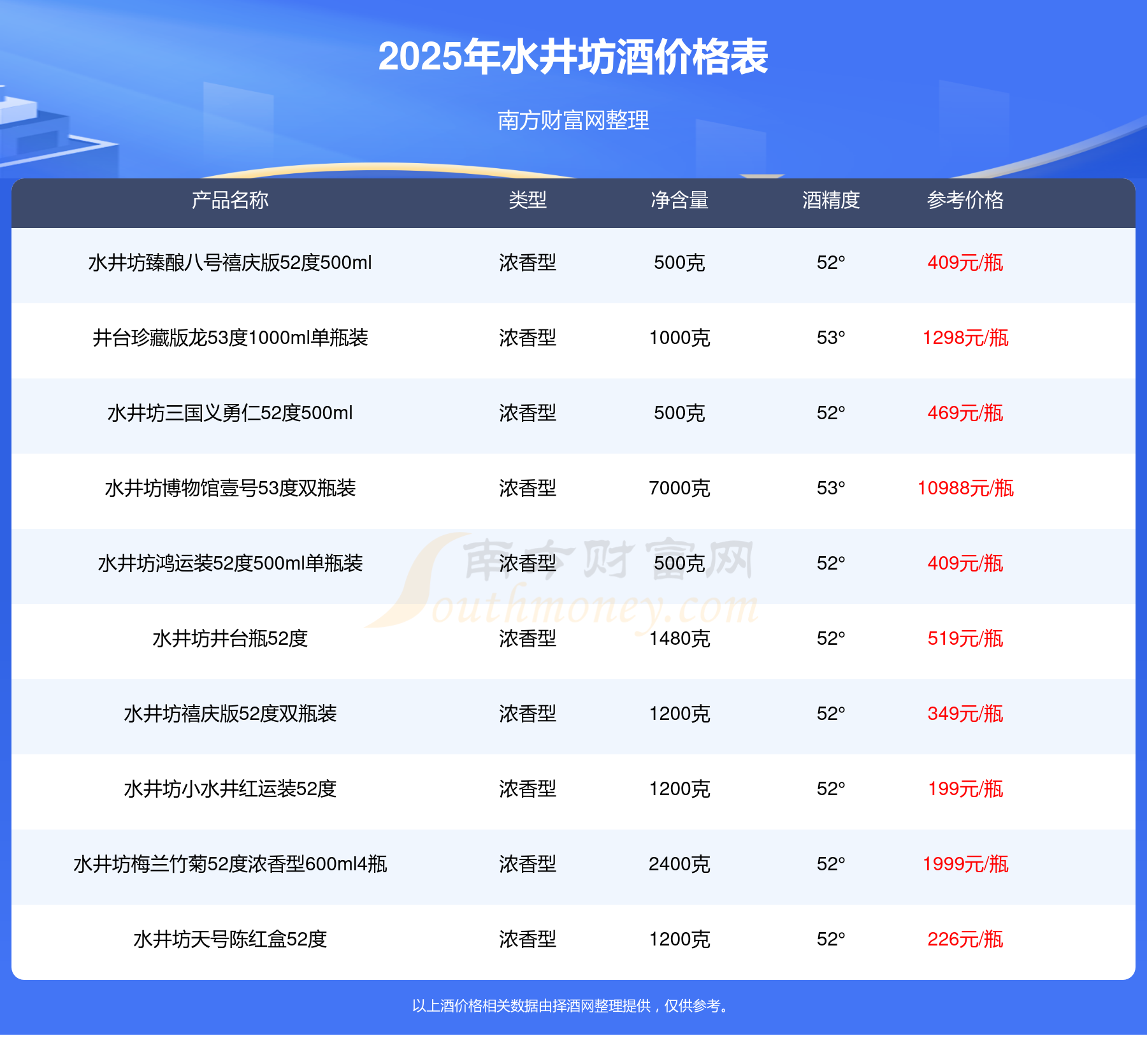This screenshot has height=1064, width=1147.
Task: Click 52° in the 梅兰竹菊 row
Action: 831,864
